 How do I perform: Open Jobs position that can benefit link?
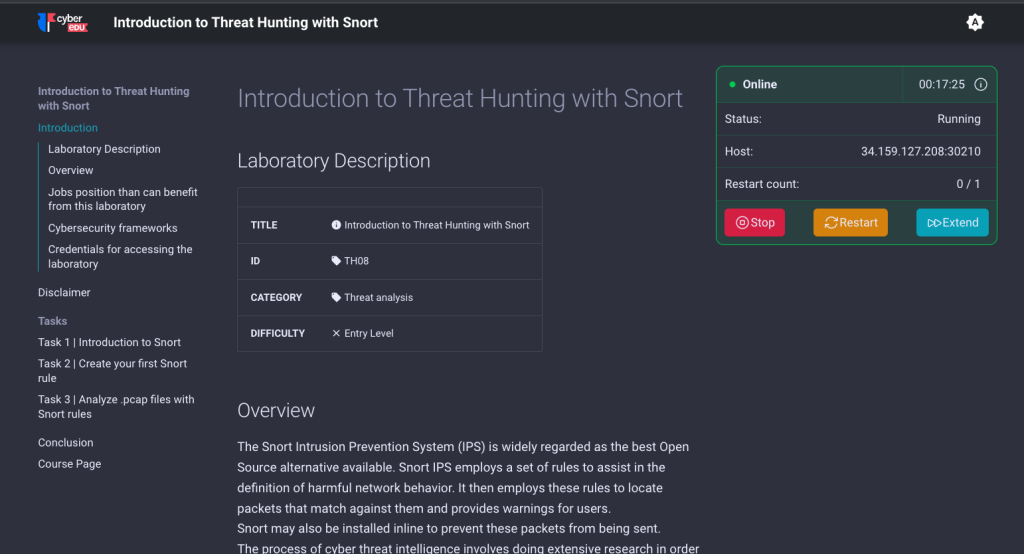coord(123,199)
